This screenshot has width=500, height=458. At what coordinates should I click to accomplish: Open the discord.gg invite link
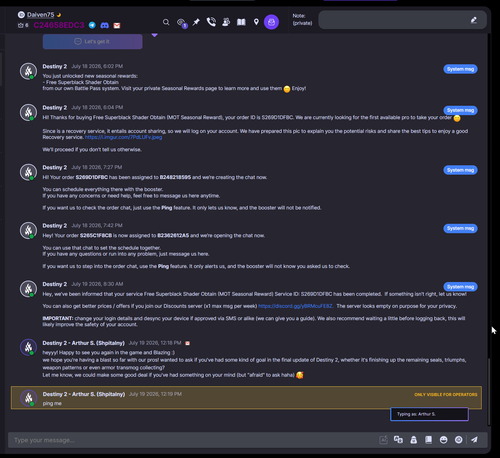pyautogui.click(x=295, y=306)
